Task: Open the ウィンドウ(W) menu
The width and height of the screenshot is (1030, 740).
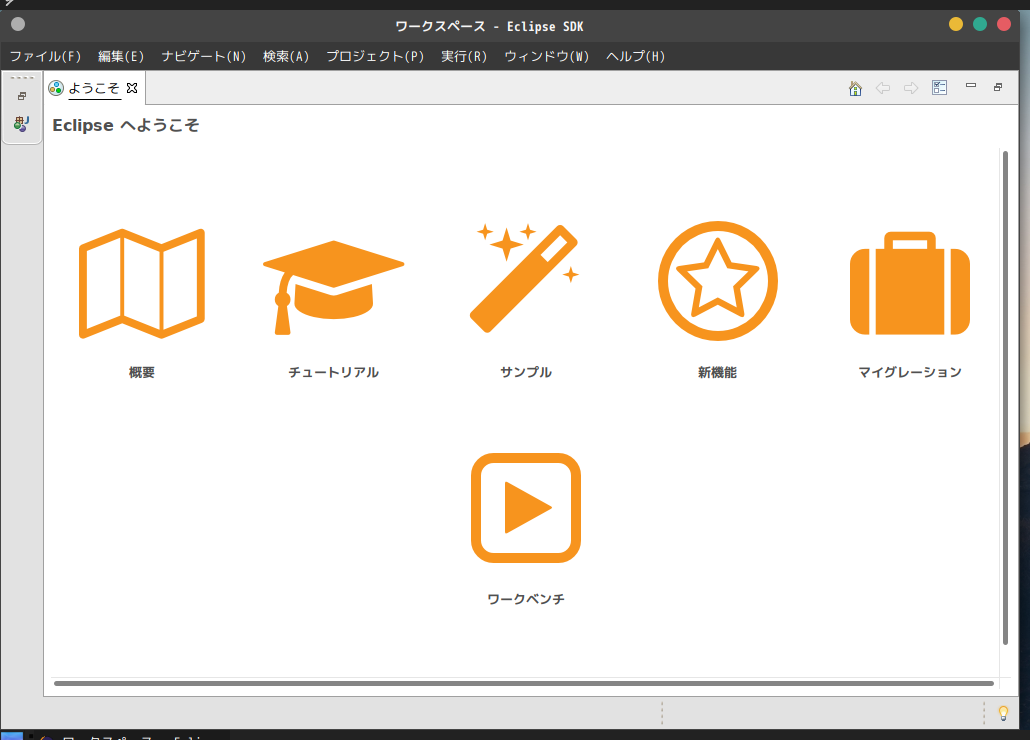Action: pos(547,56)
